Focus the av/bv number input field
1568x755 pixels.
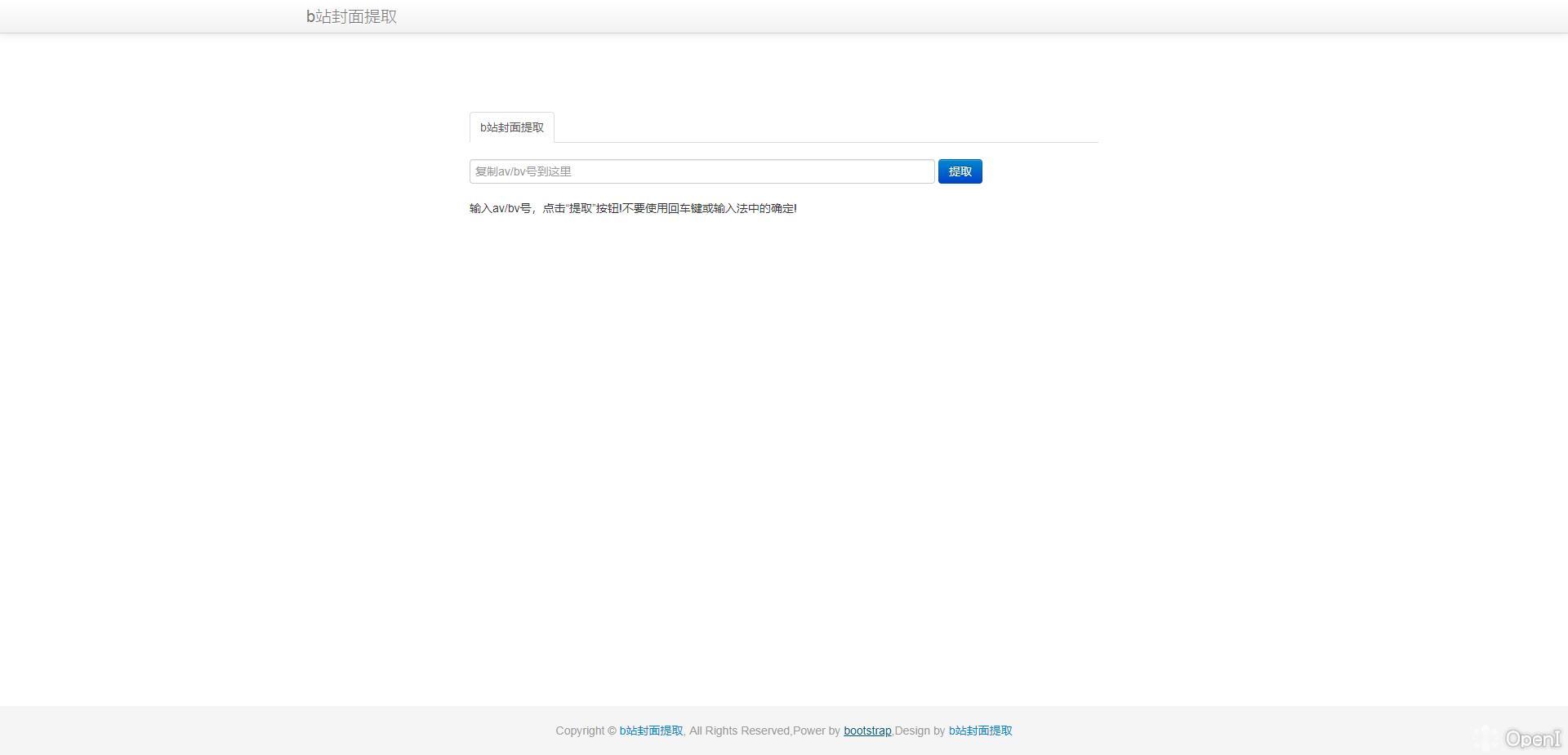[x=702, y=171]
